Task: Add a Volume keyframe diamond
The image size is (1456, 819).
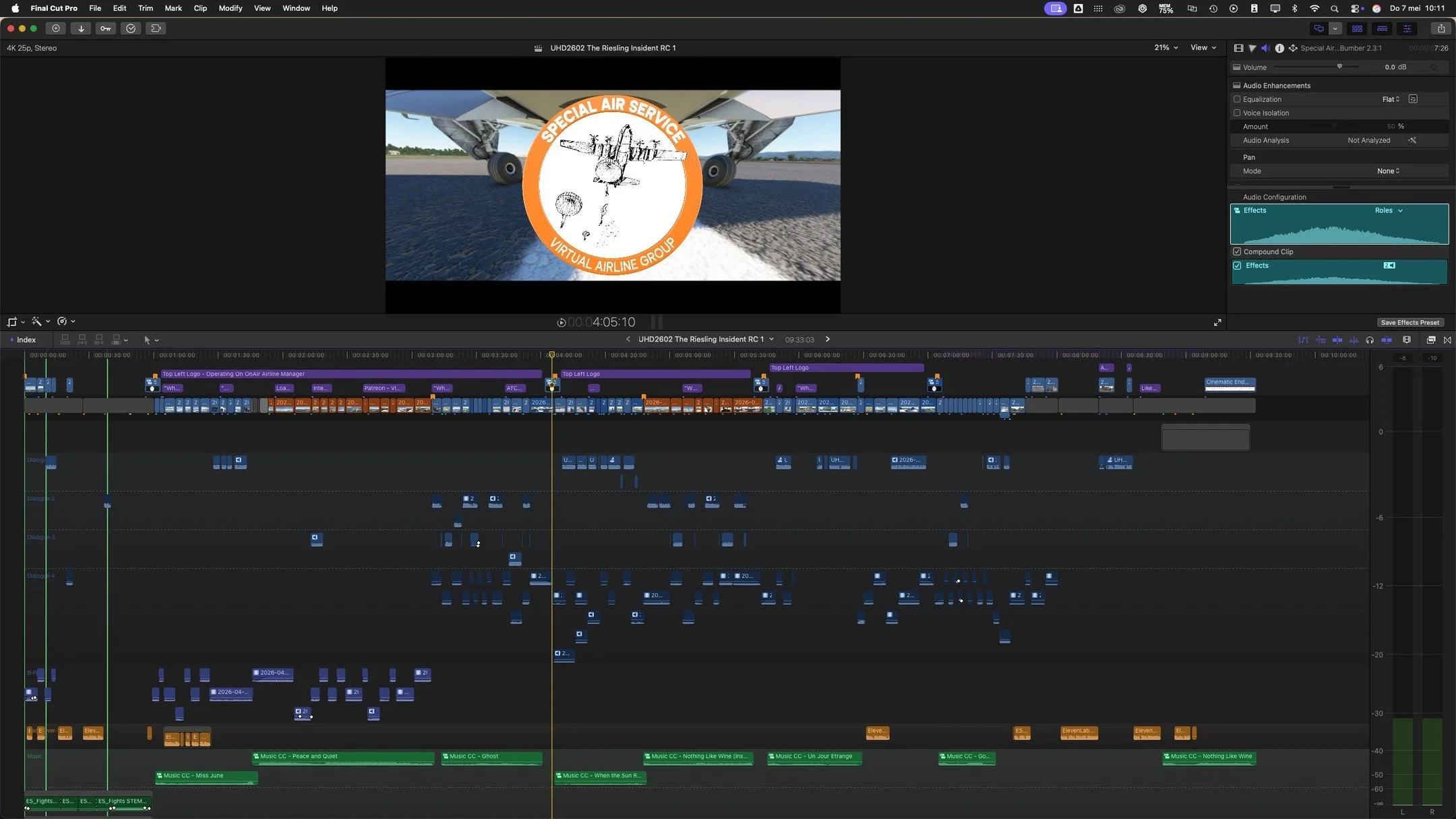Action: click(x=1433, y=67)
